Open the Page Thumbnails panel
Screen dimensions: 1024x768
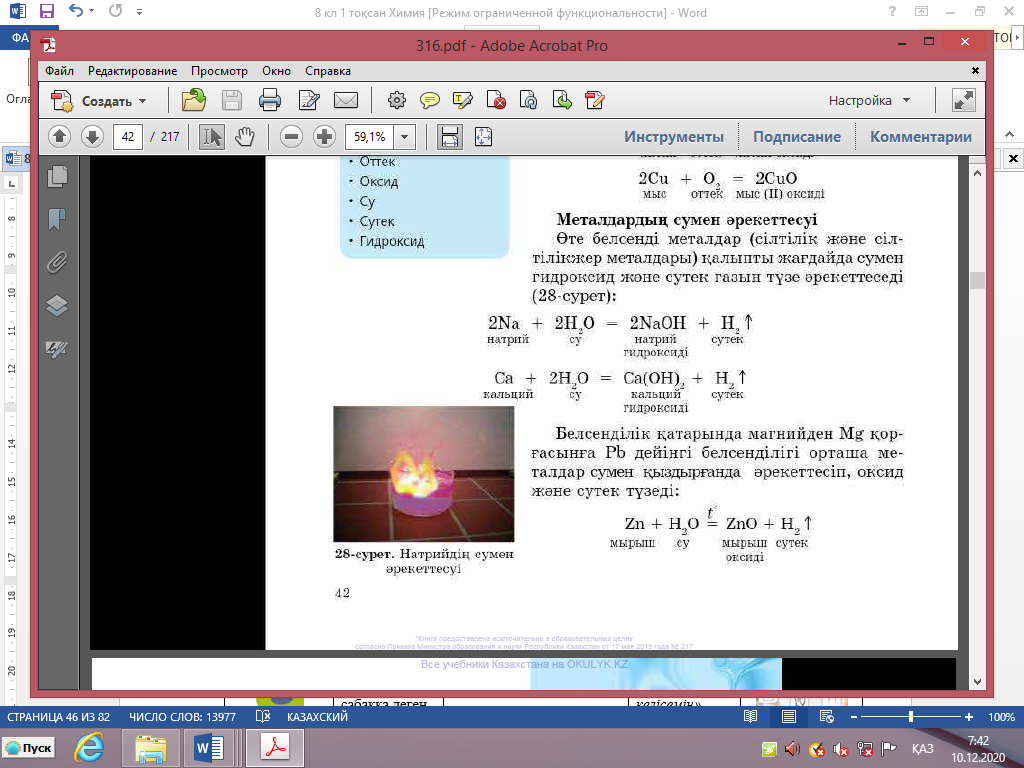(57, 175)
